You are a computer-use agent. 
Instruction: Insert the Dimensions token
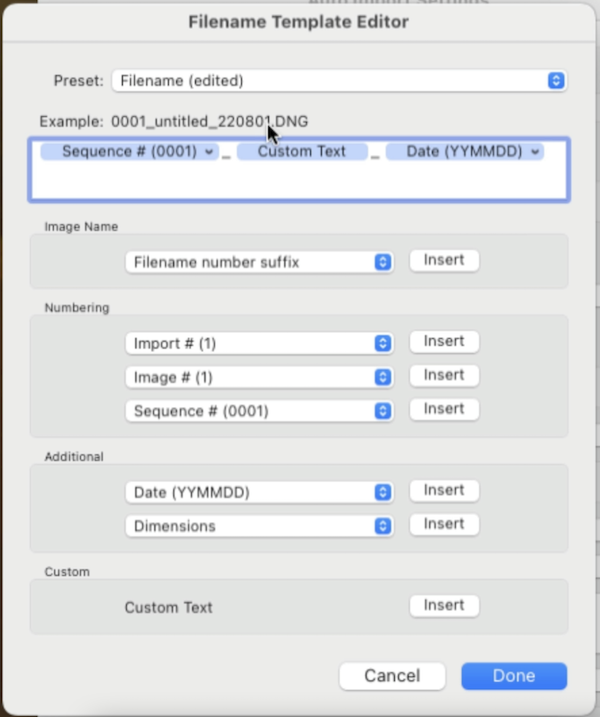coord(444,524)
